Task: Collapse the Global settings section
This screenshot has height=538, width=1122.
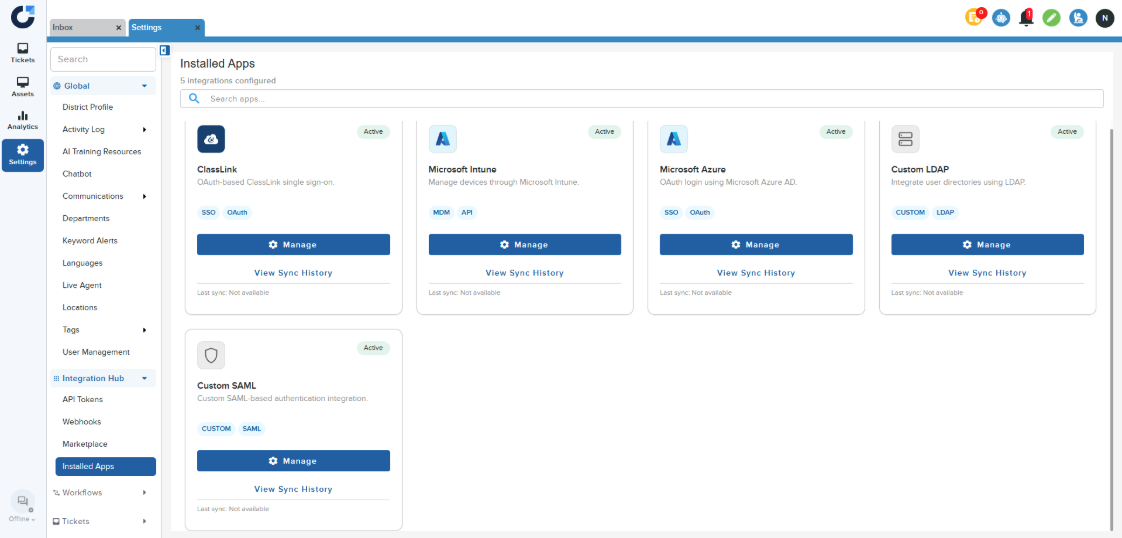Action: pyautogui.click(x=144, y=86)
